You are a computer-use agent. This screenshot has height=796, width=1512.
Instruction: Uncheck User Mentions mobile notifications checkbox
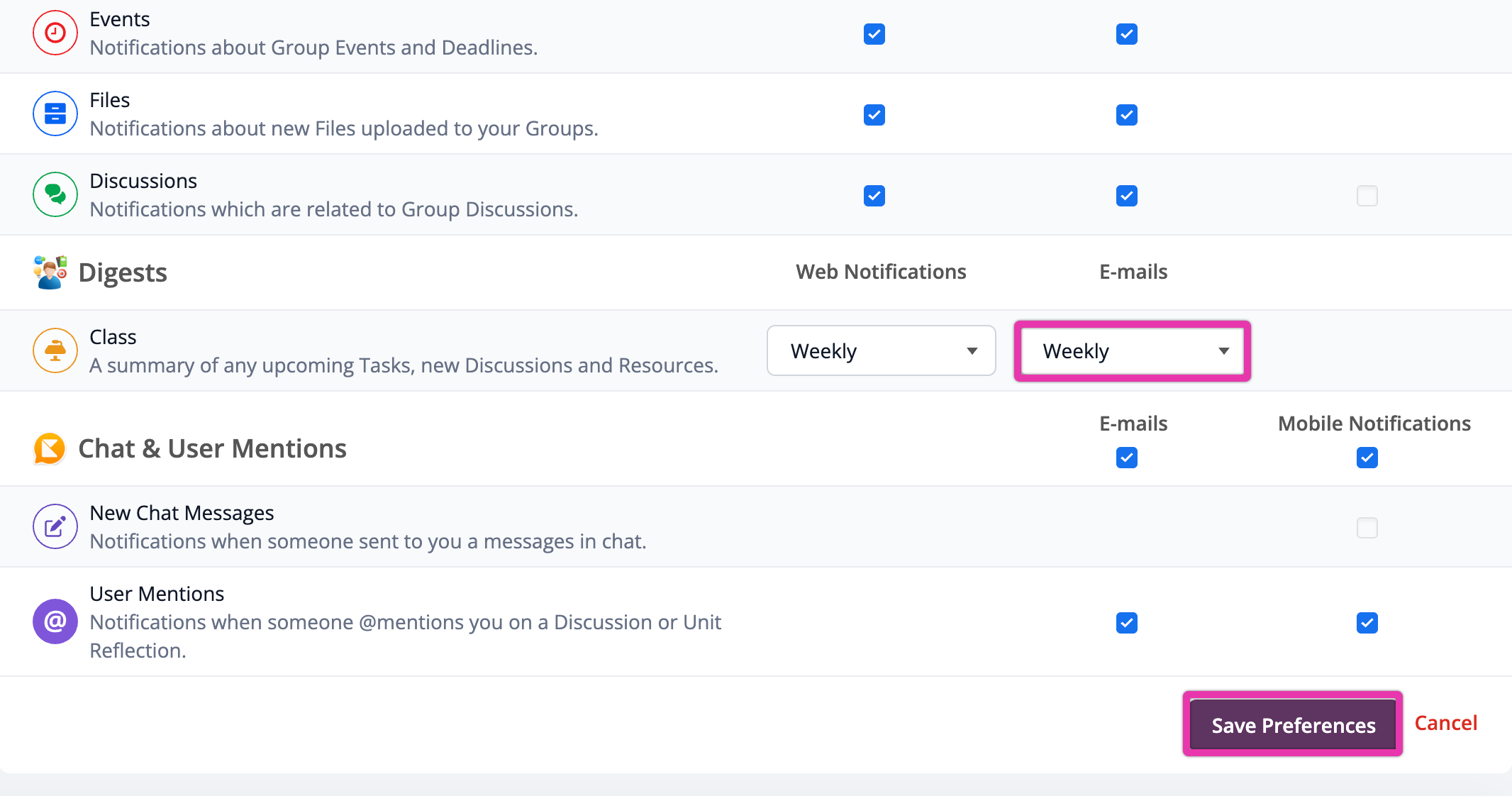(1367, 623)
